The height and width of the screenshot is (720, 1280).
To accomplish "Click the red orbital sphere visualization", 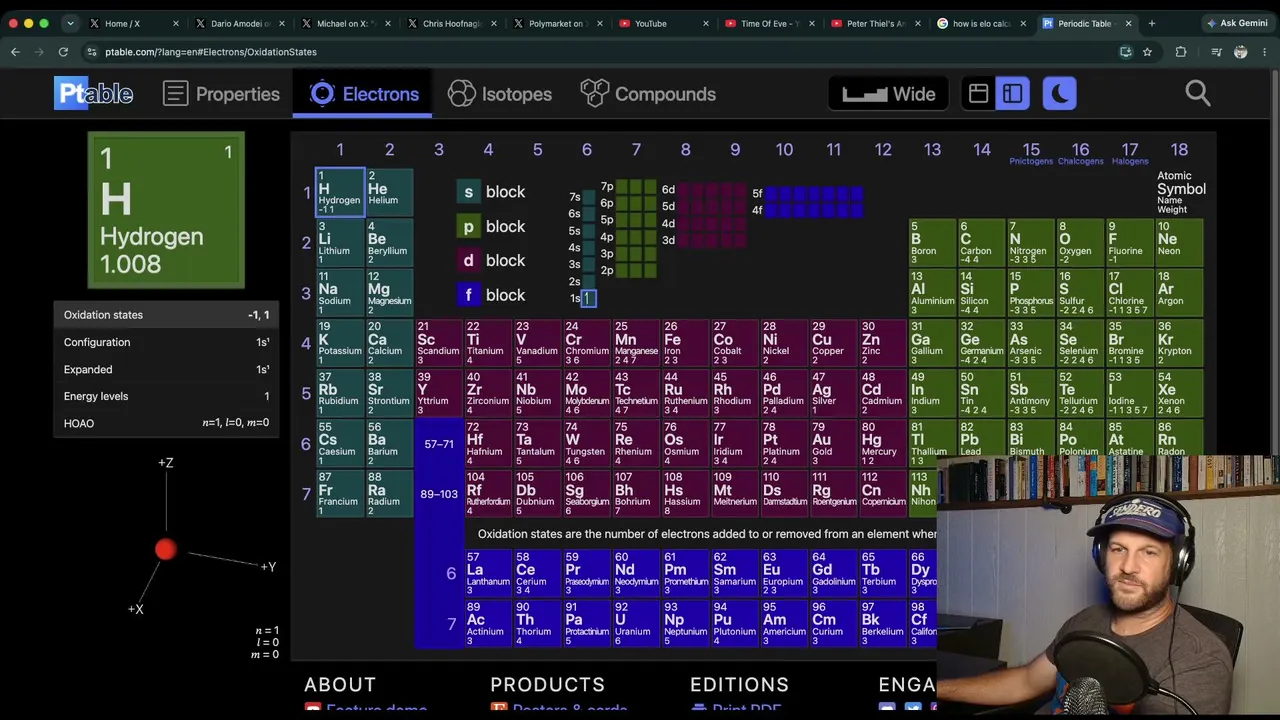I will pyautogui.click(x=165, y=549).
